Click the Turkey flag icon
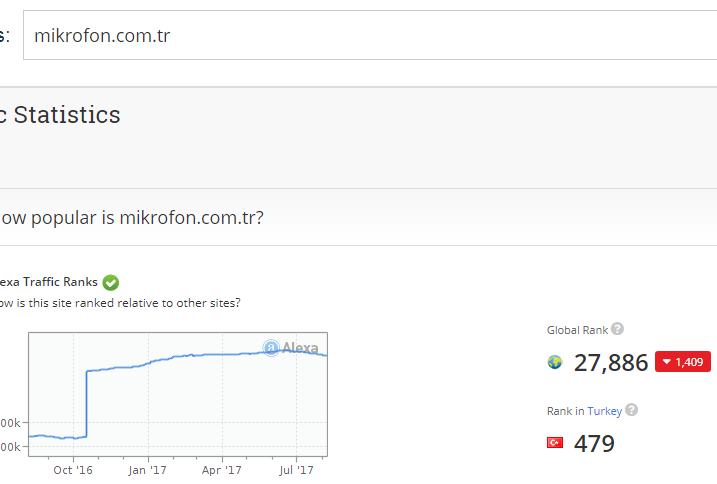Image resolution: width=717 pixels, height=484 pixels. pos(555,443)
